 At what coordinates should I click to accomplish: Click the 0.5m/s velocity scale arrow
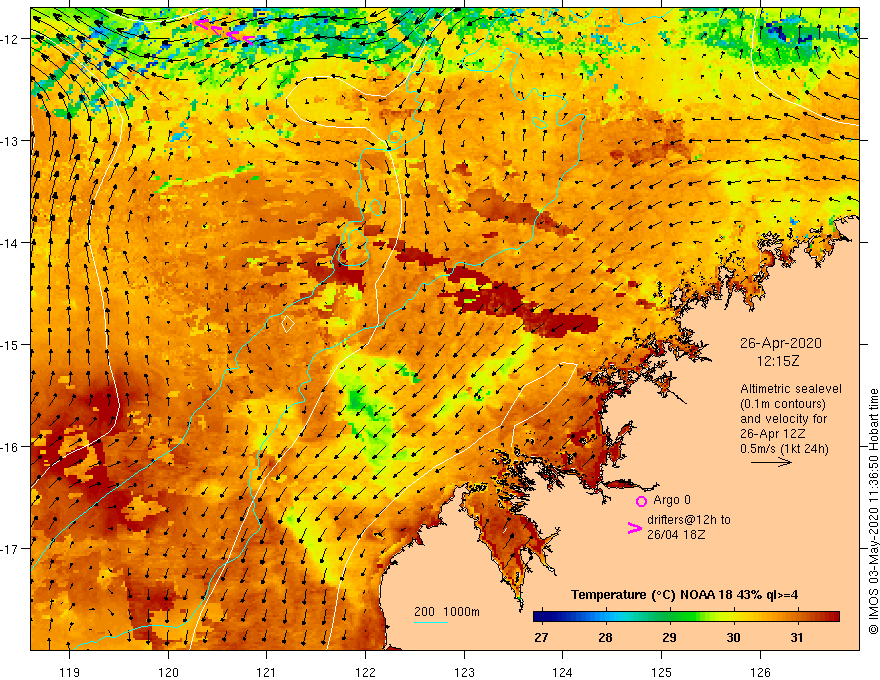pos(772,462)
